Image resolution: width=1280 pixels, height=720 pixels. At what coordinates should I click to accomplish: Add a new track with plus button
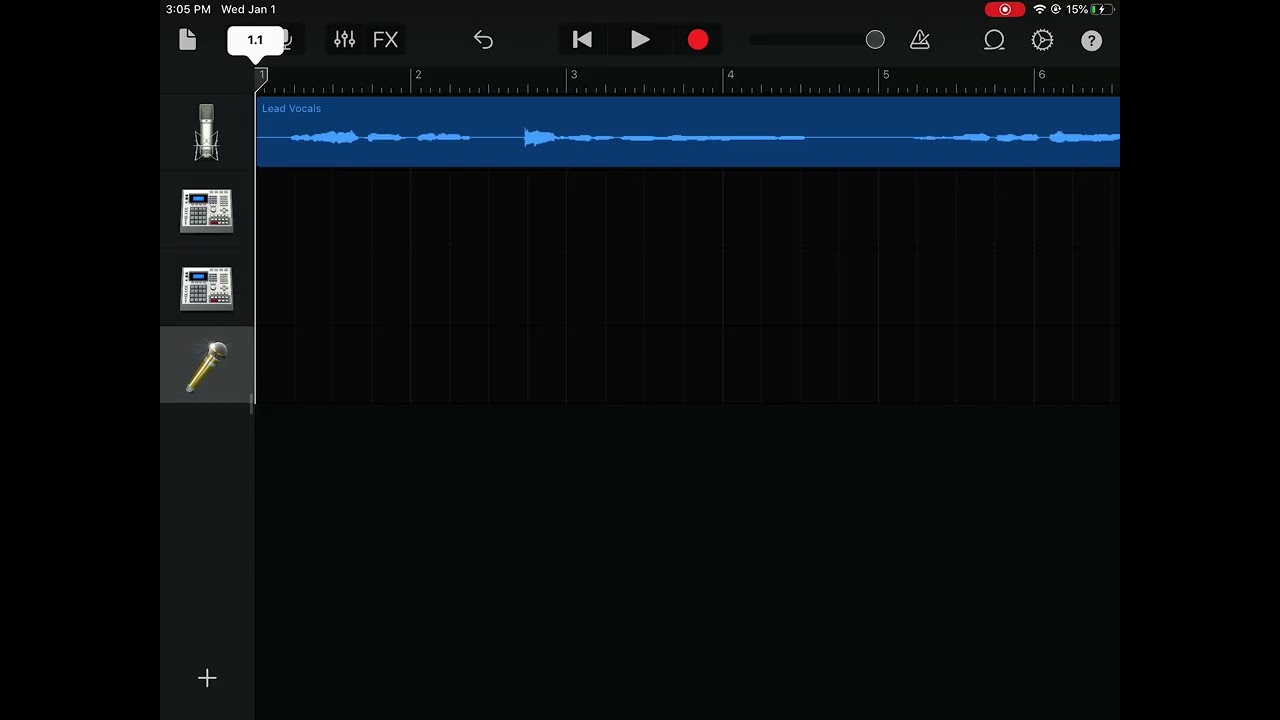point(207,678)
